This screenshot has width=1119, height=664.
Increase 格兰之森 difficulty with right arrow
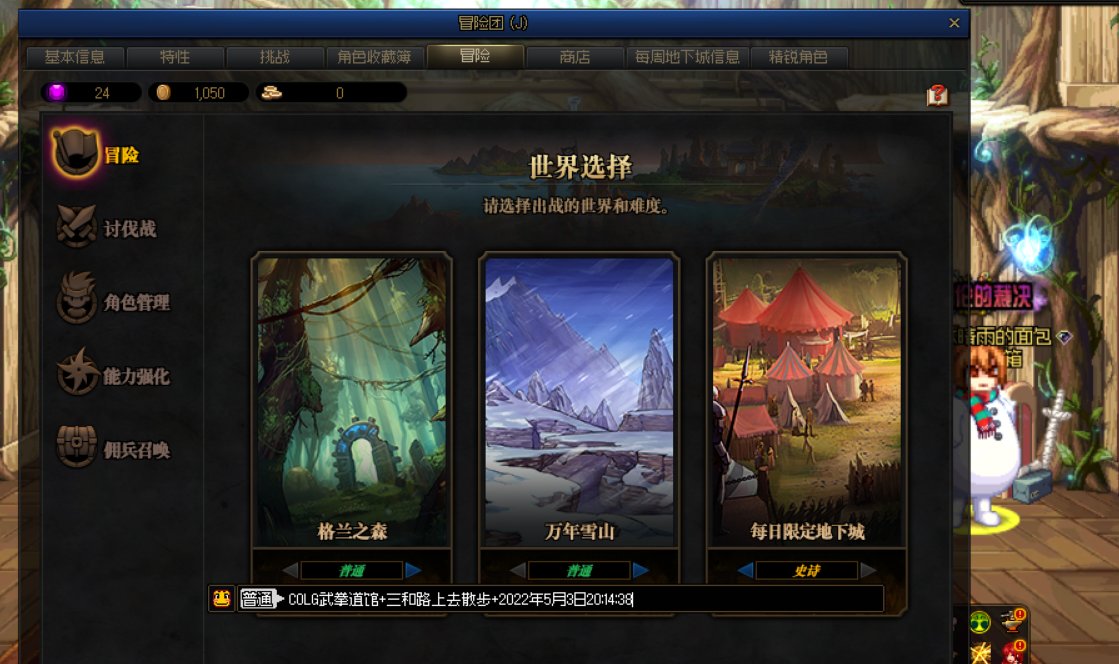coord(413,570)
